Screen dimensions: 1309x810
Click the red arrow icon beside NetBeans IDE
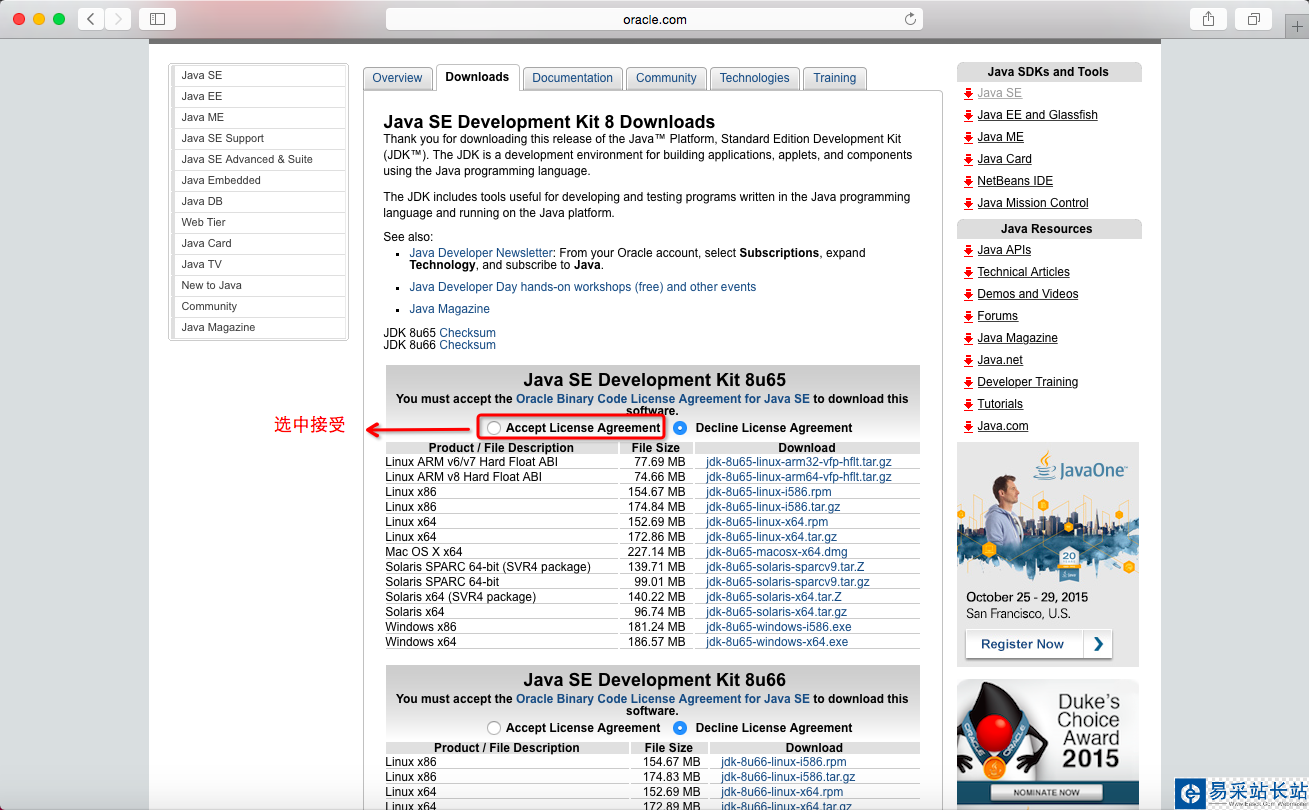tap(968, 182)
